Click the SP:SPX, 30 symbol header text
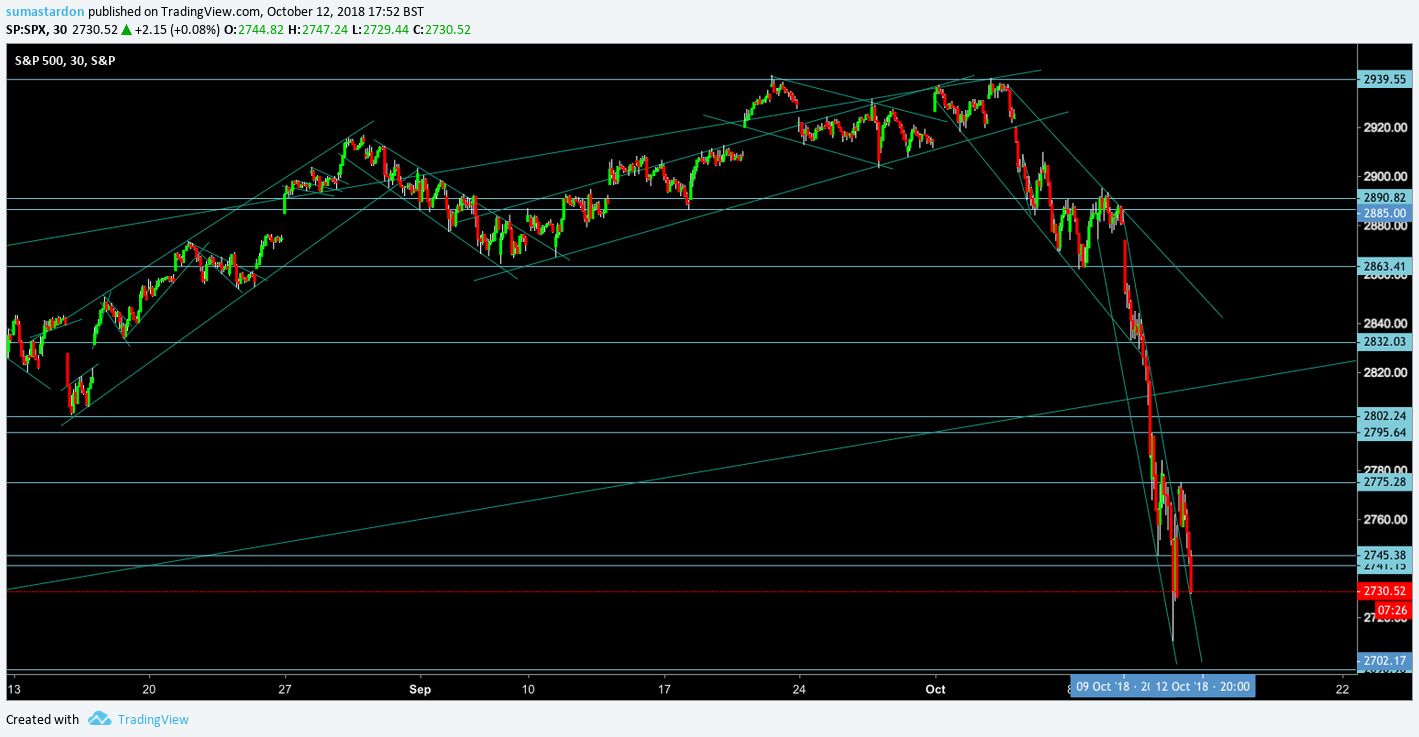The image size is (1419, 737). pos(36,30)
